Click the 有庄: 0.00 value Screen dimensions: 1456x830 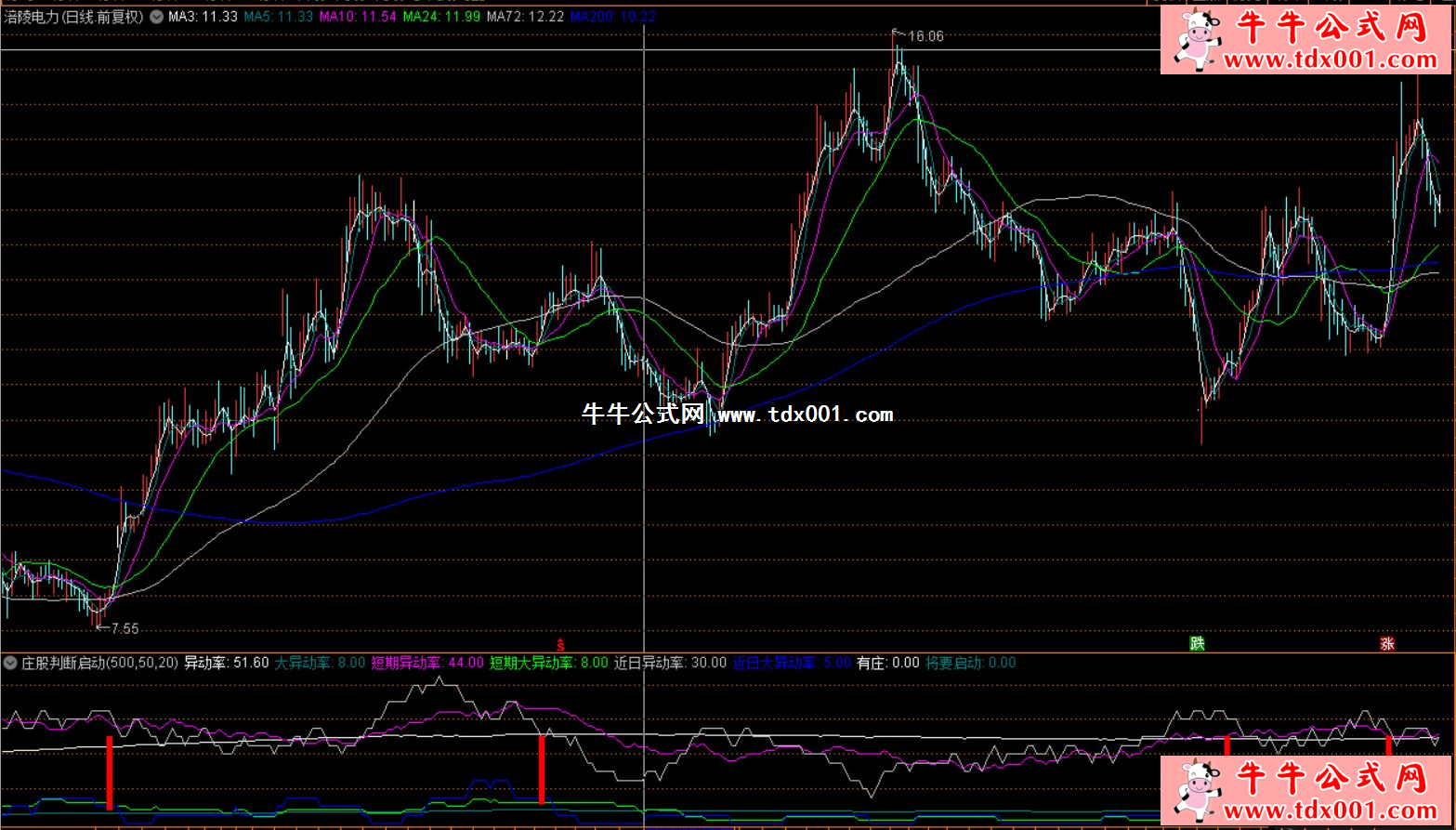coord(887,663)
